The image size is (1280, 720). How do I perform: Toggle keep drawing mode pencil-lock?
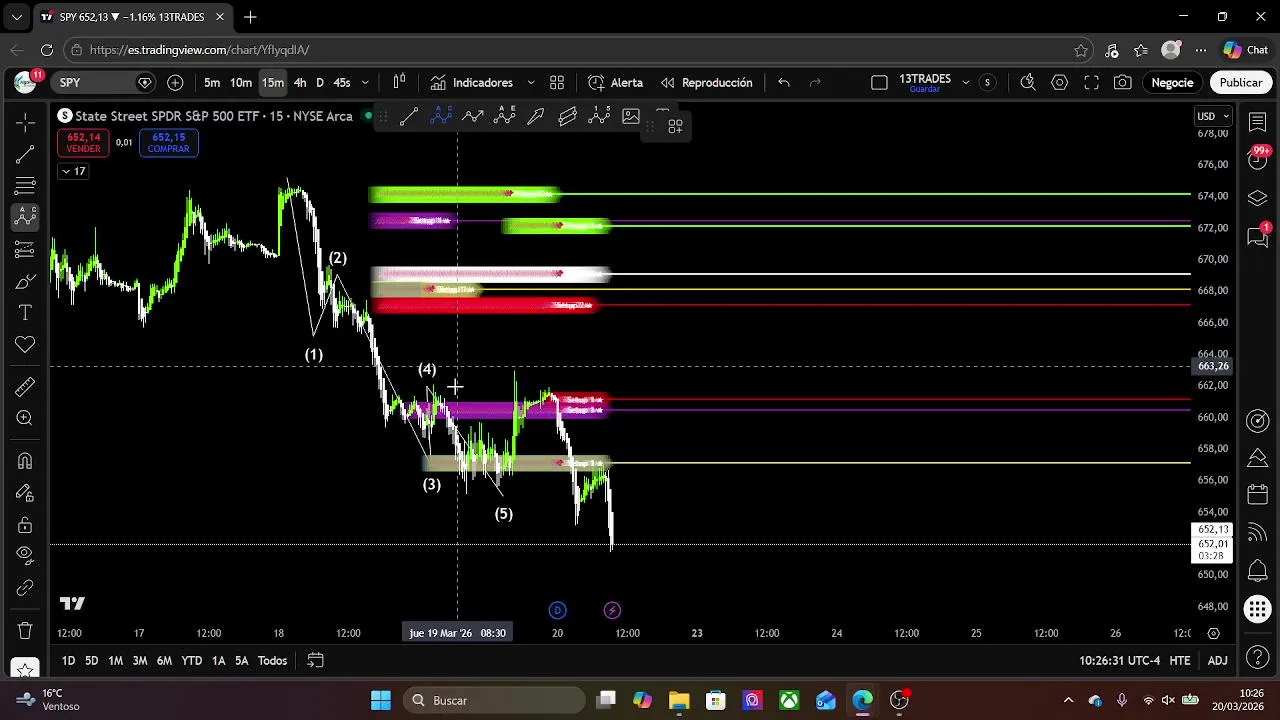tap(25, 493)
